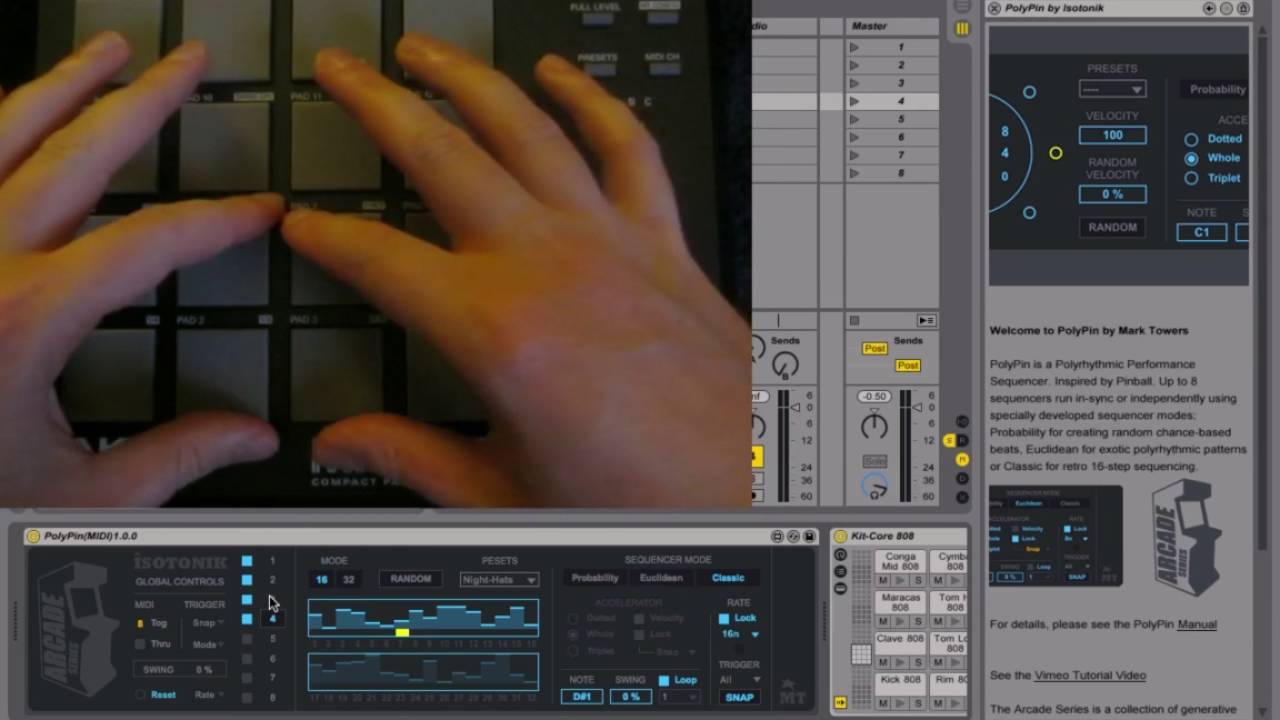Open the global Rate dropdown near Reset
The height and width of the screenshot is (720, 1280).
click(x=207, y=695)
